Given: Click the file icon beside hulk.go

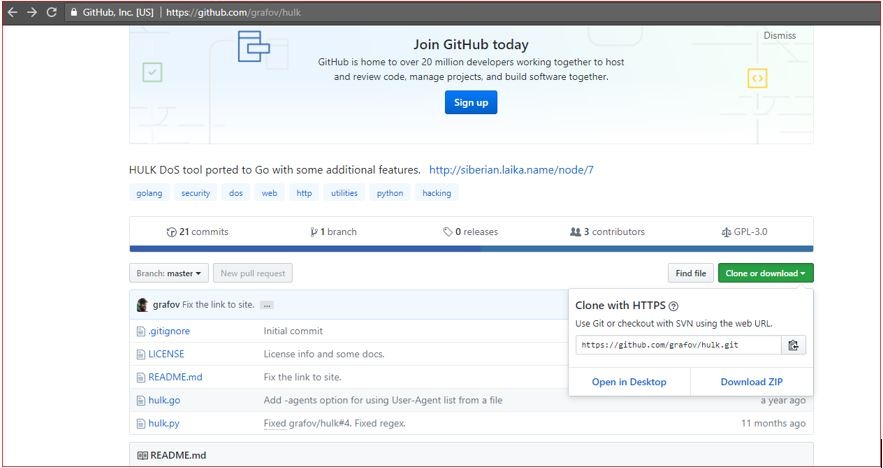Looking at the screenshot, I should coord(141,400).
